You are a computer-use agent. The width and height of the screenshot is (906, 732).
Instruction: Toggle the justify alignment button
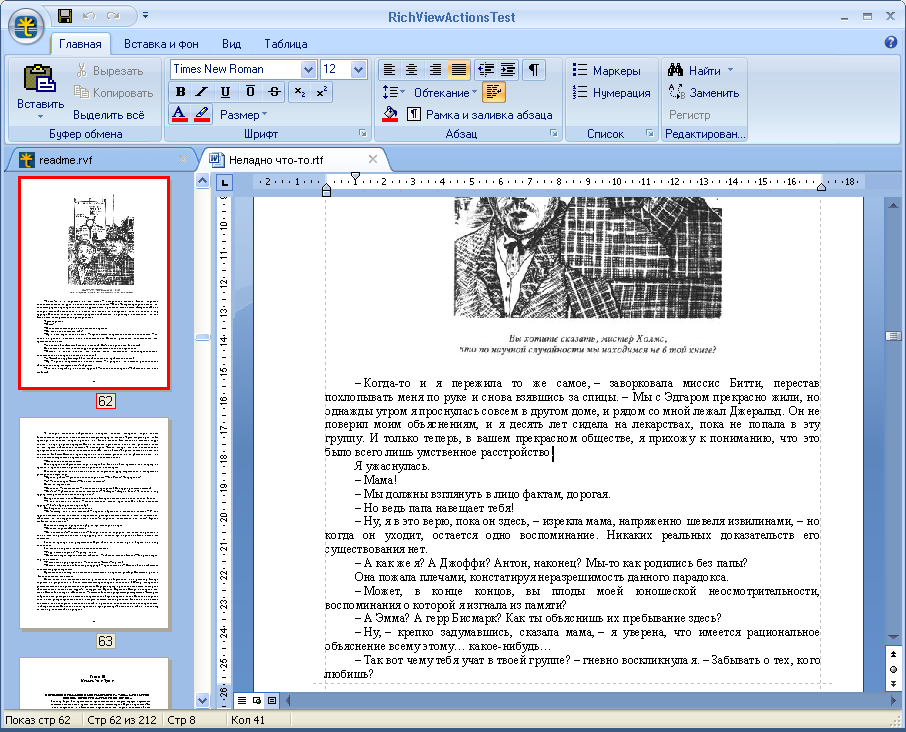coord(459,69)
